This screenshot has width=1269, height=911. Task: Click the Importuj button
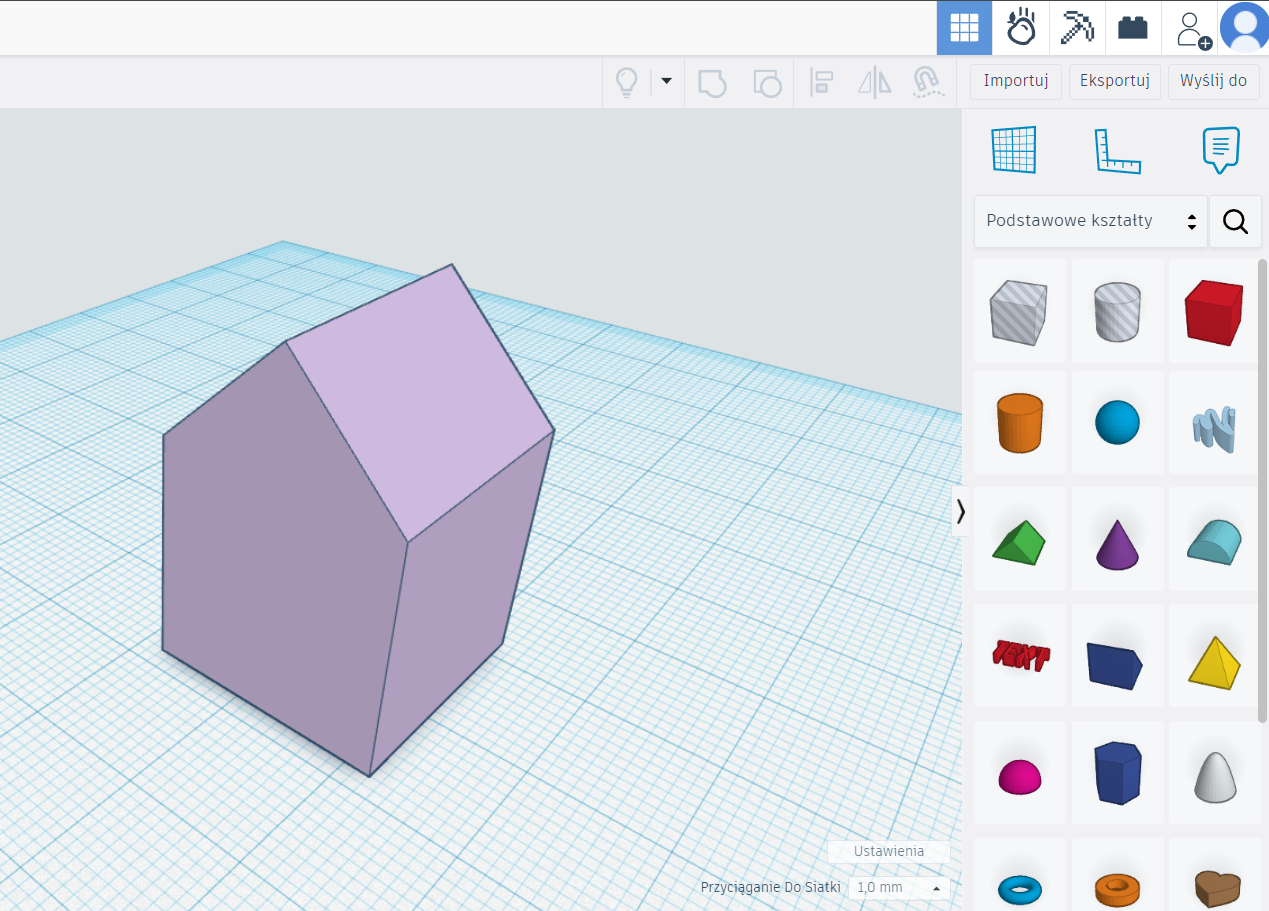click(1015, 81)
